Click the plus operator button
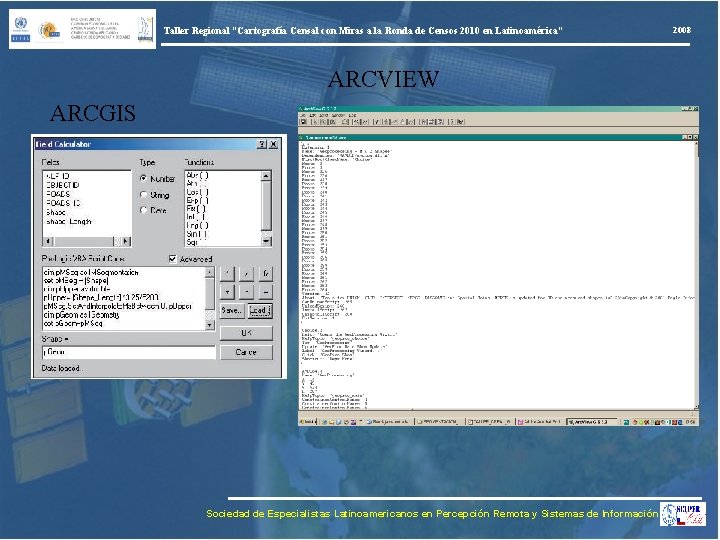This screenshot has height=540, width=720. (x=227, y=292)
